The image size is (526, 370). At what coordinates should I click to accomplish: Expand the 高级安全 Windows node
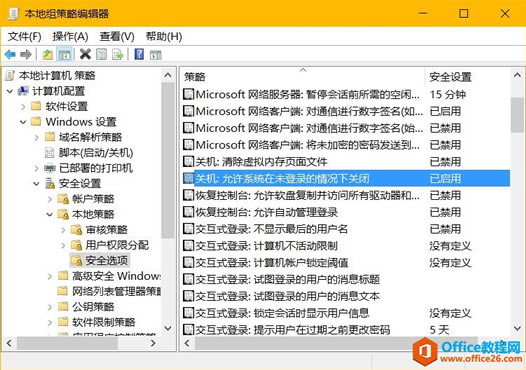tap(50, 276)
